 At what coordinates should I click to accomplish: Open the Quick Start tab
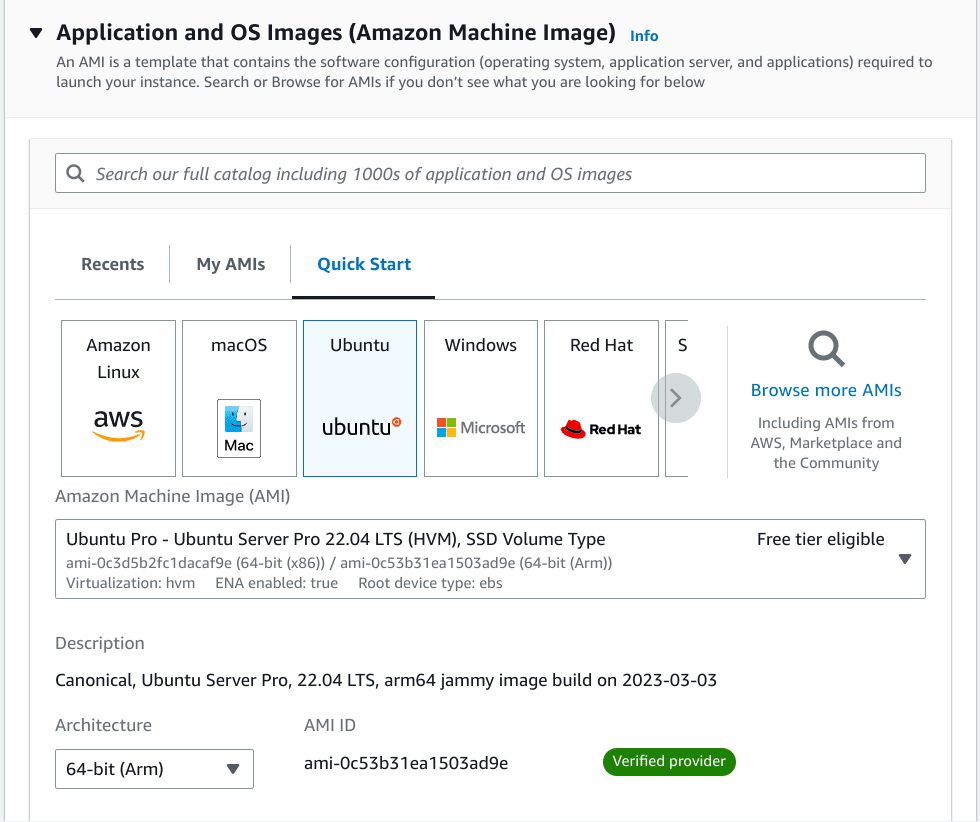tap(364, 264)
